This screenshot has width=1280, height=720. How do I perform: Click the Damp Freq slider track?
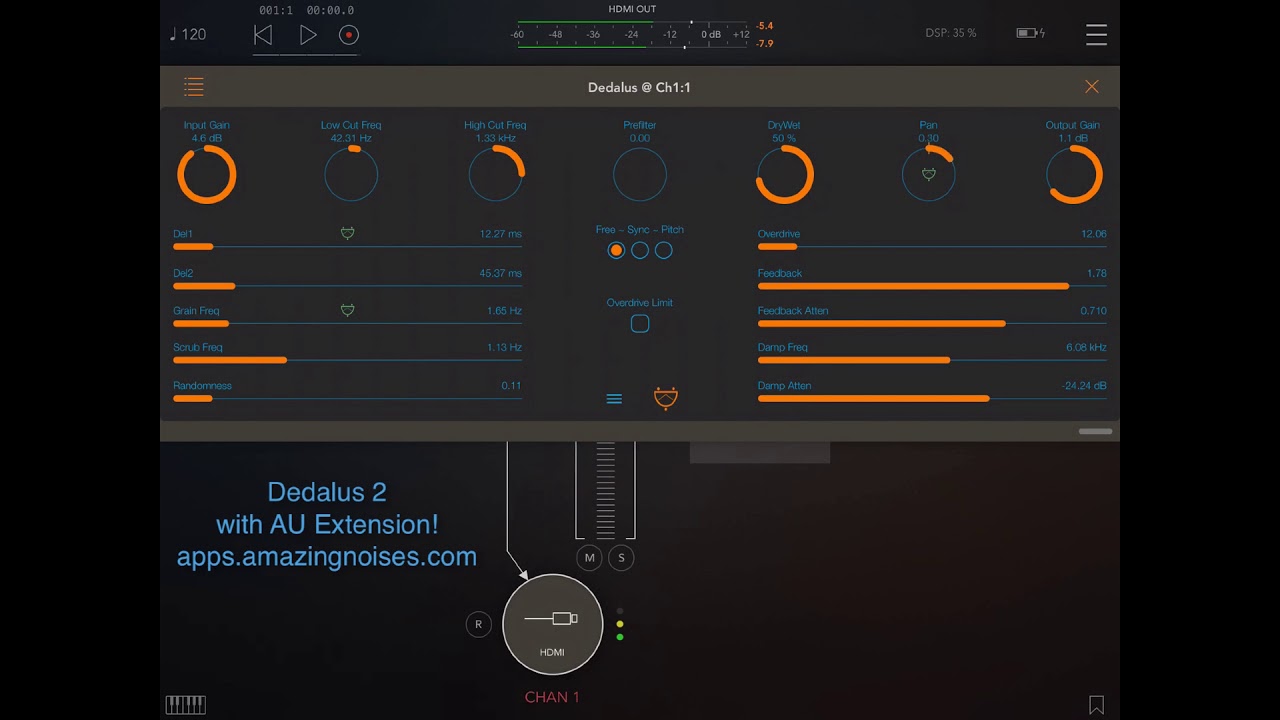[x=932, y=360]
